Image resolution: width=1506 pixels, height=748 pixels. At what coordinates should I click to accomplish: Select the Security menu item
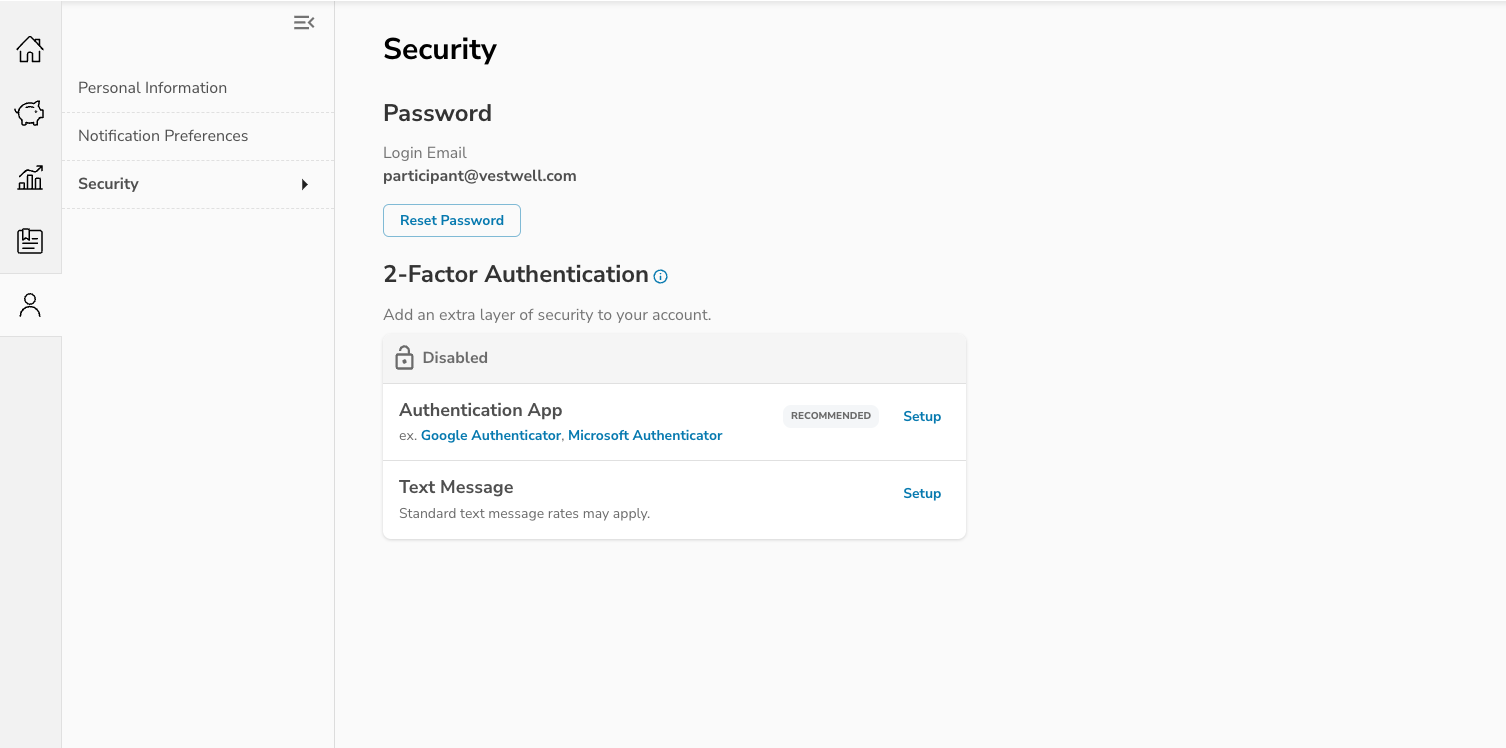[108, 184]
